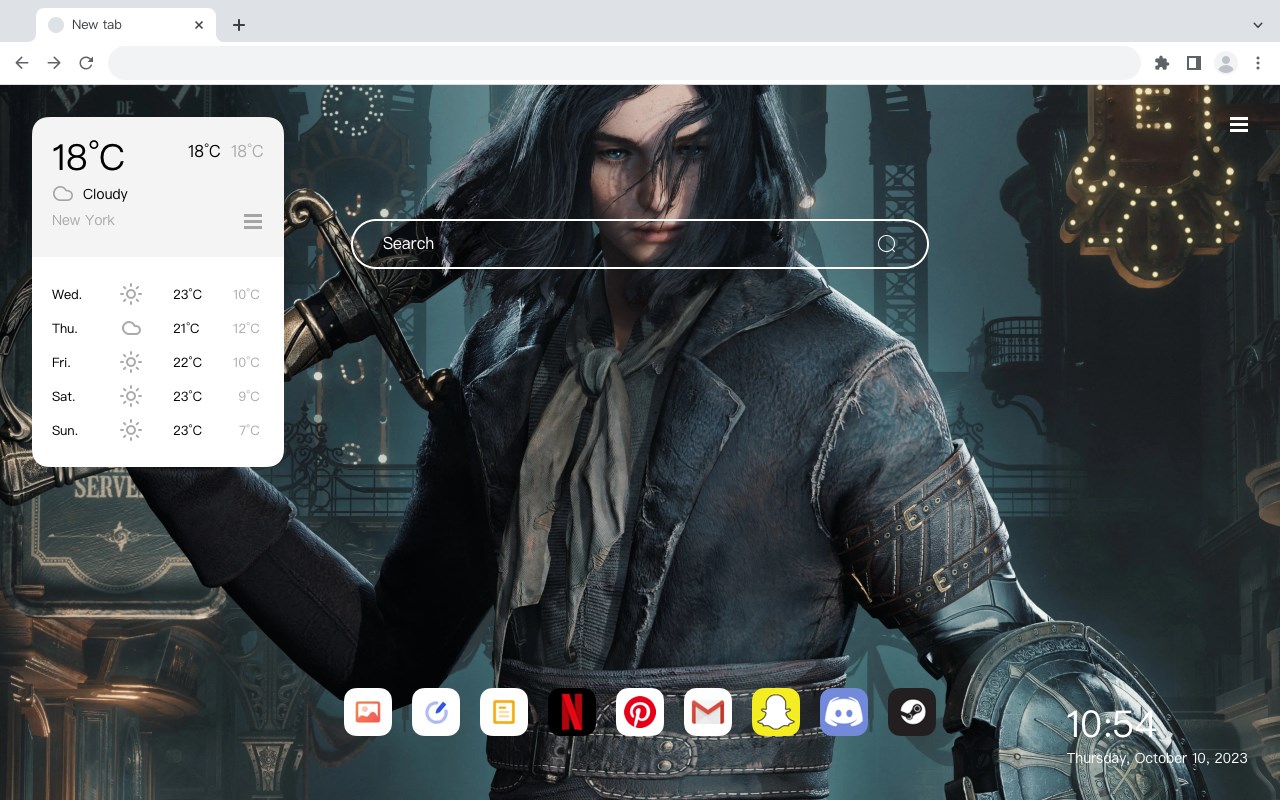
Task: Click the search magnifier icon
Action: tap(887, 244)
